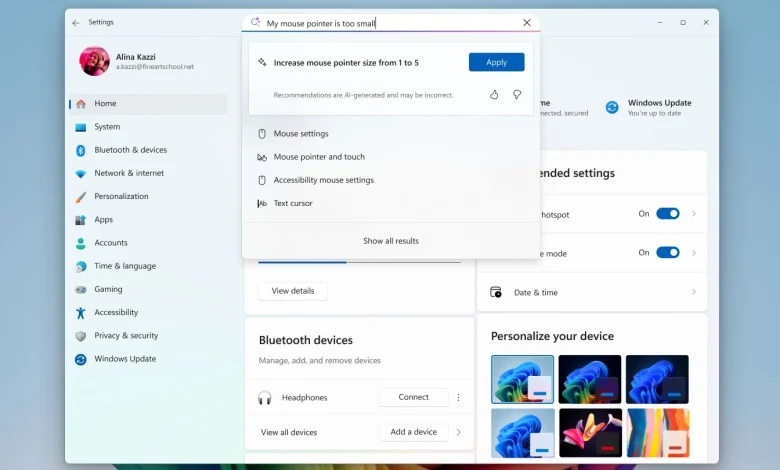This screenshot has height=470, width=780.
Task: Click the AI search sparkle icon
Action: tap(255, 22)
